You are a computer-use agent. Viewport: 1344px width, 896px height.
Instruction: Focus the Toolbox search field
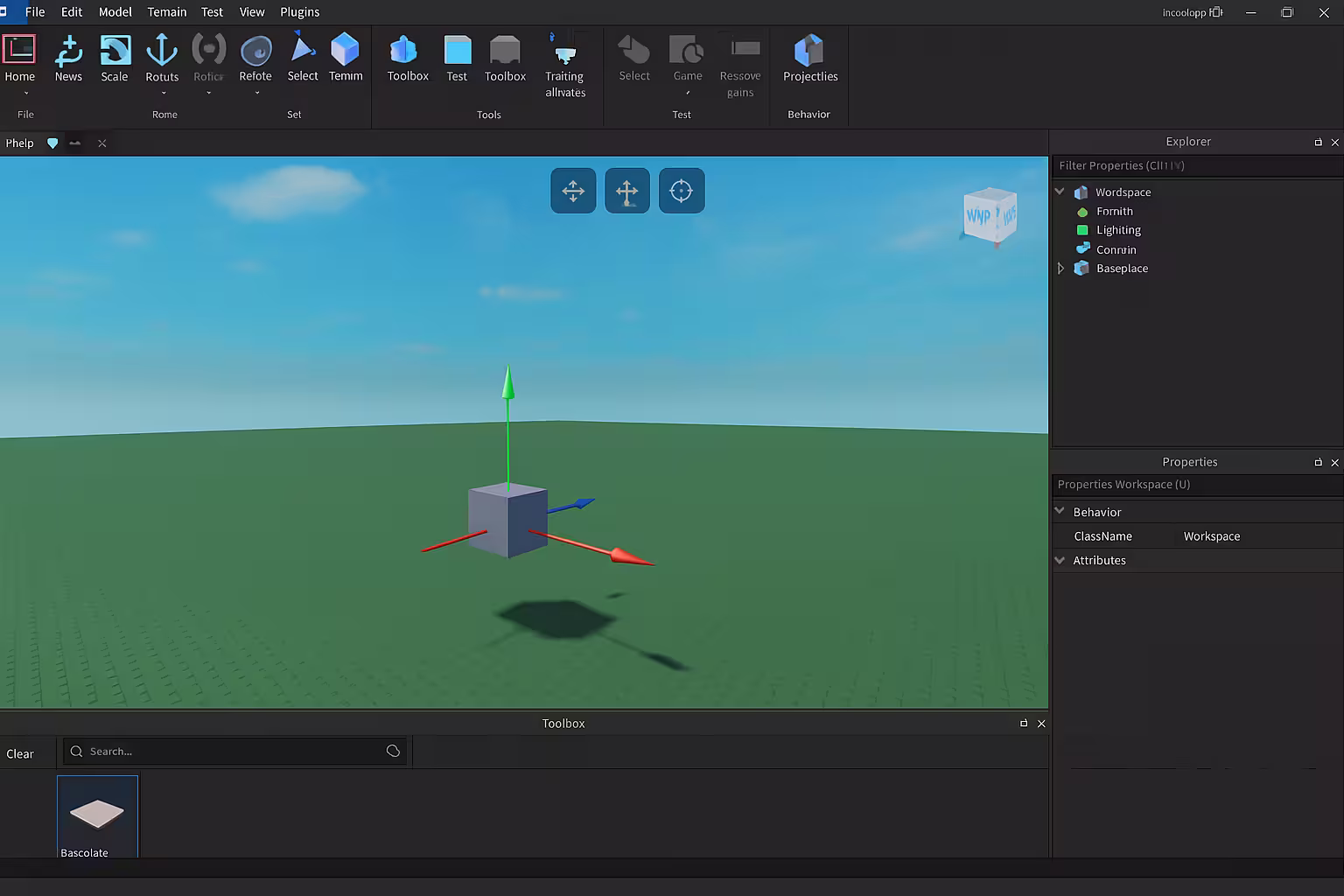pyautogui.click(x=234, y=751)
